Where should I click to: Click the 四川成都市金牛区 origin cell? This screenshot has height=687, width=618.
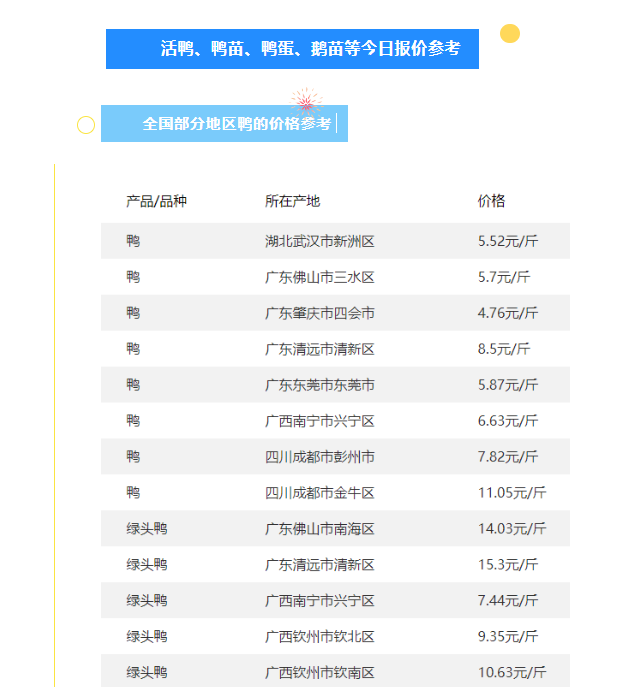pos(319,493)
